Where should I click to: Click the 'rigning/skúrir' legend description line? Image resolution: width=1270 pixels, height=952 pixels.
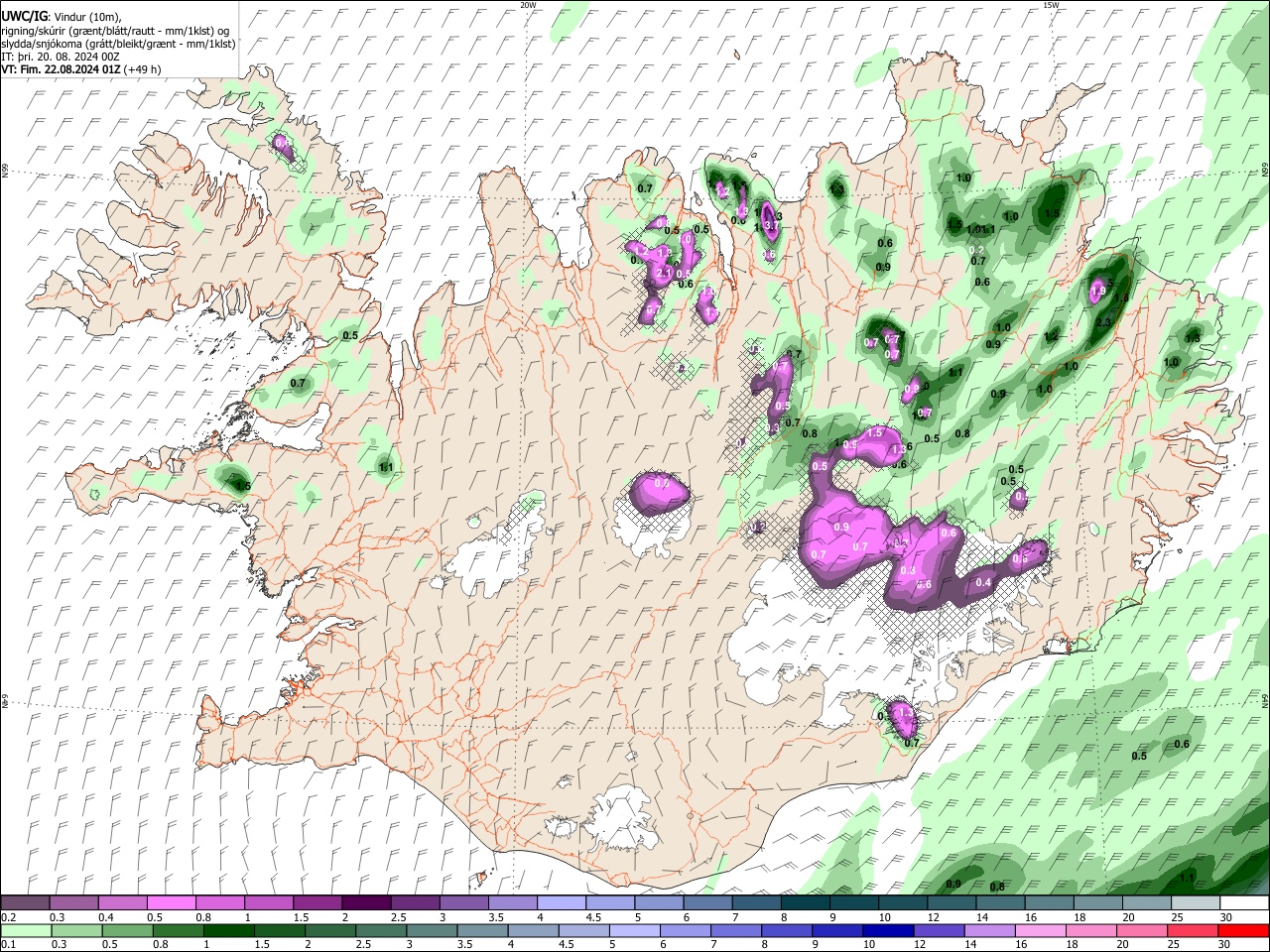[x=115, y=31]
